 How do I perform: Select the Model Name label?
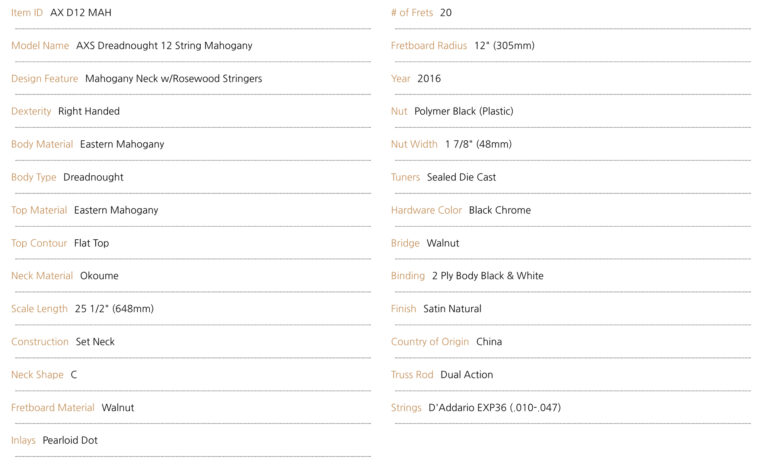tap(40, 46)
